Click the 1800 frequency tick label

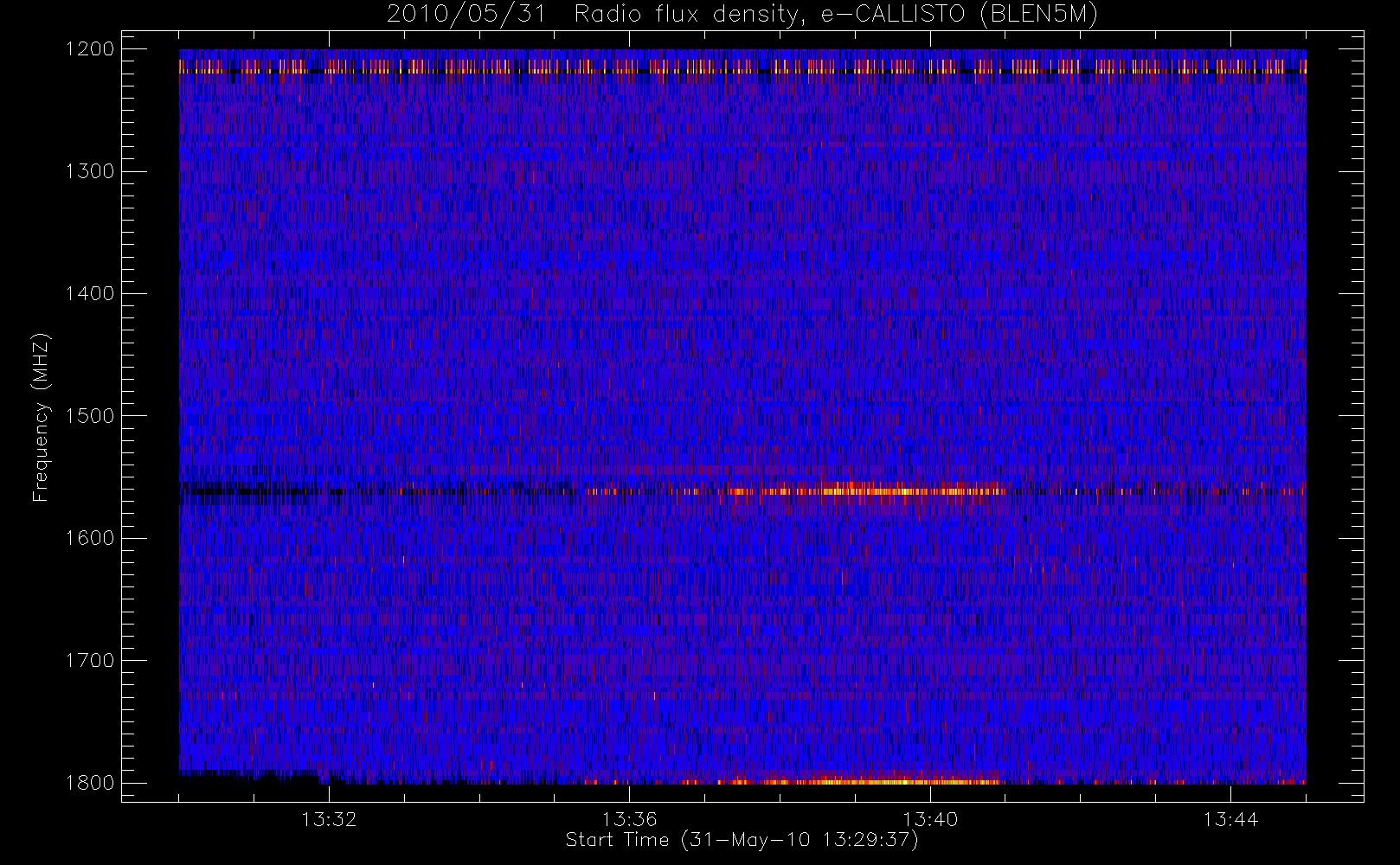click(x=90, y=783)
